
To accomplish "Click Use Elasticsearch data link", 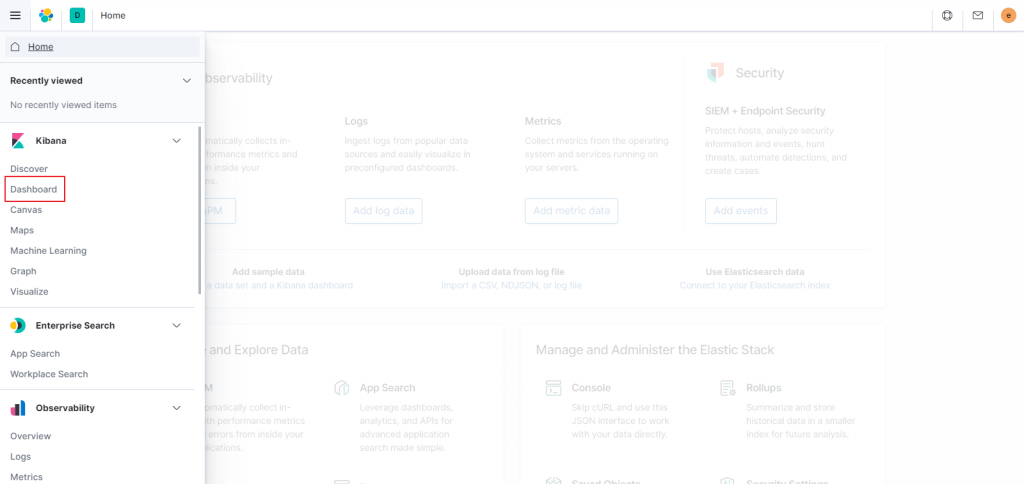I will pyautogui.click(x=755, y=272).
